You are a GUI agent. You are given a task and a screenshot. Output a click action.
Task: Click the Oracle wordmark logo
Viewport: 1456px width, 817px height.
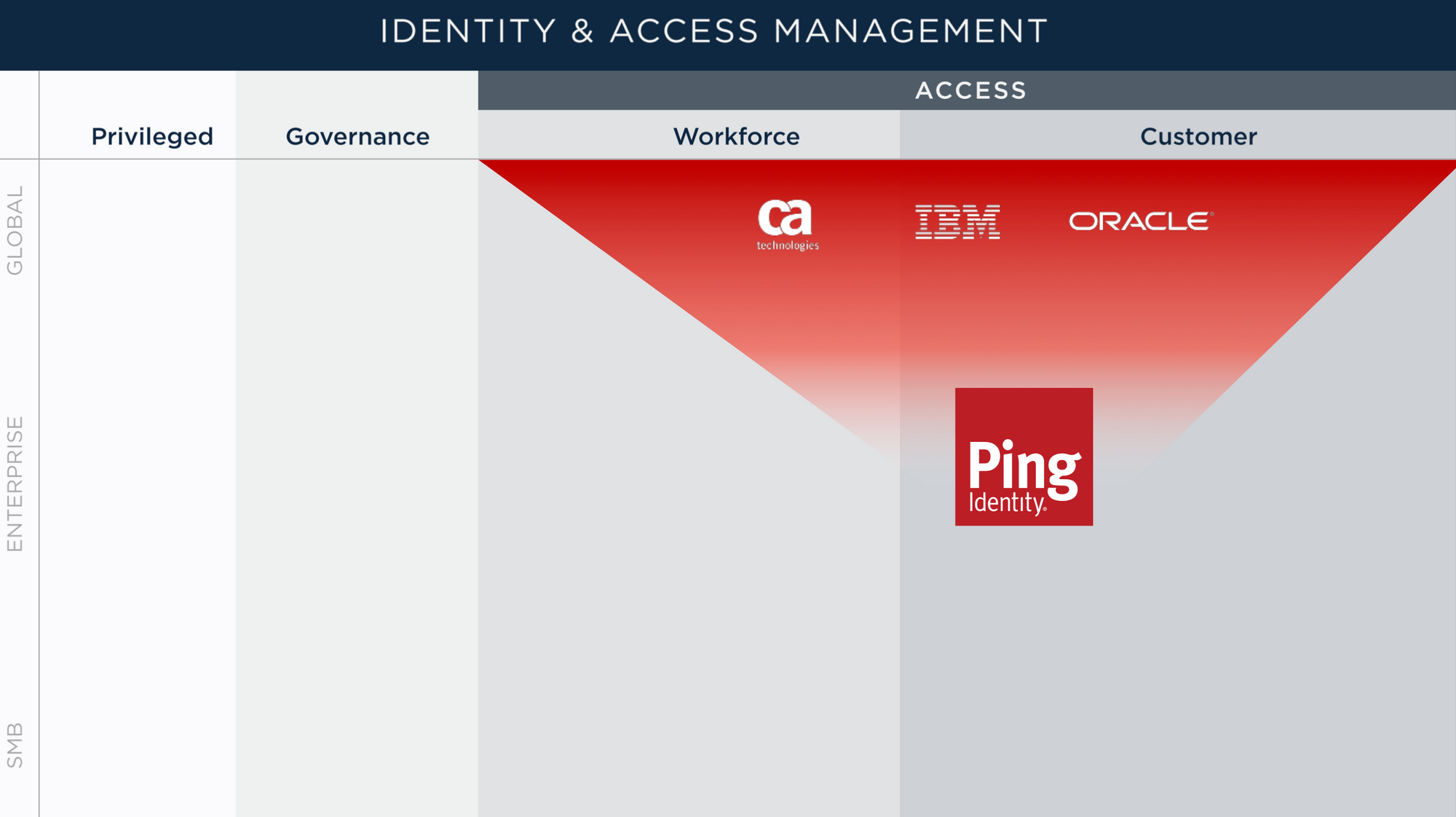(x=1141, y=221)
